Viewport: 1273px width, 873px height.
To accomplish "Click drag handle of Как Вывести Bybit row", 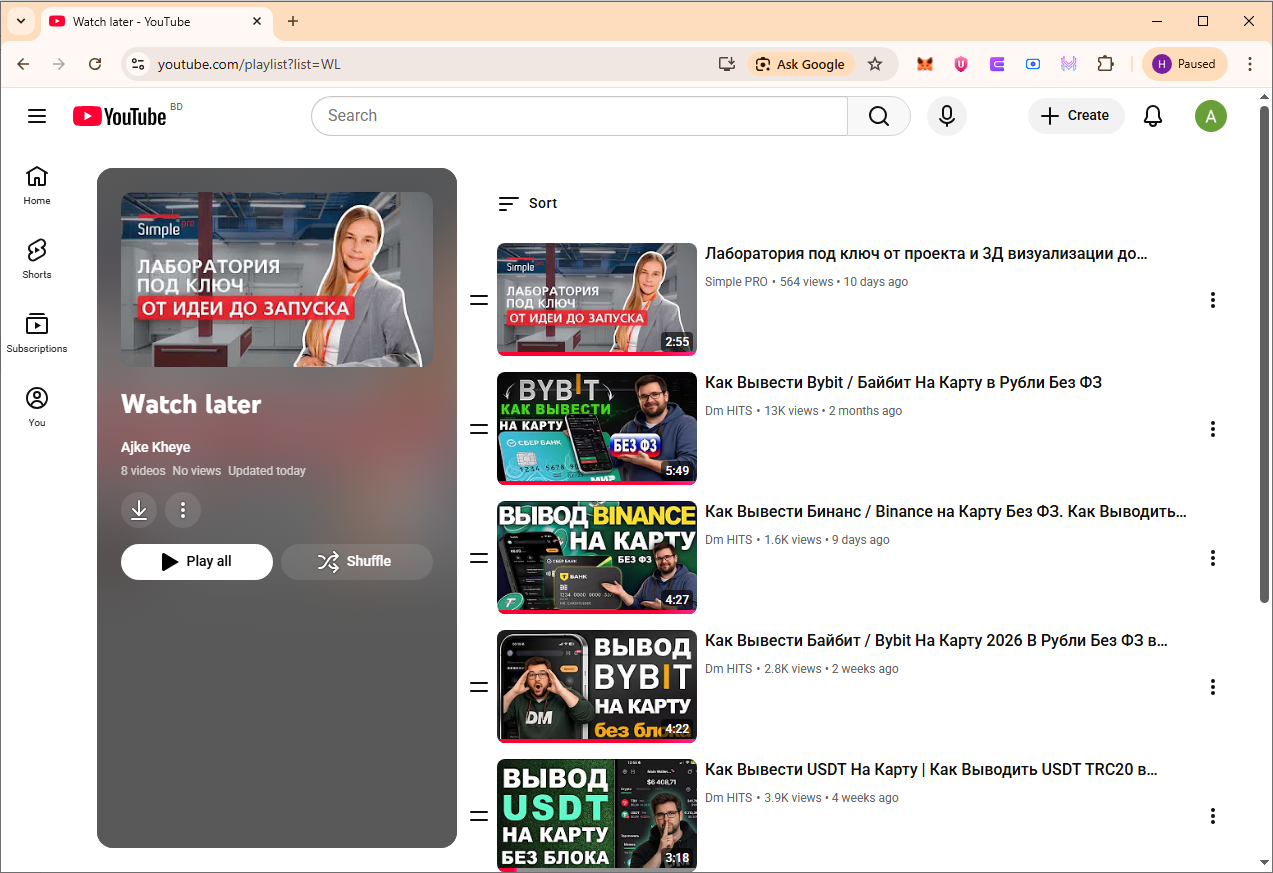I will point(479,429).
